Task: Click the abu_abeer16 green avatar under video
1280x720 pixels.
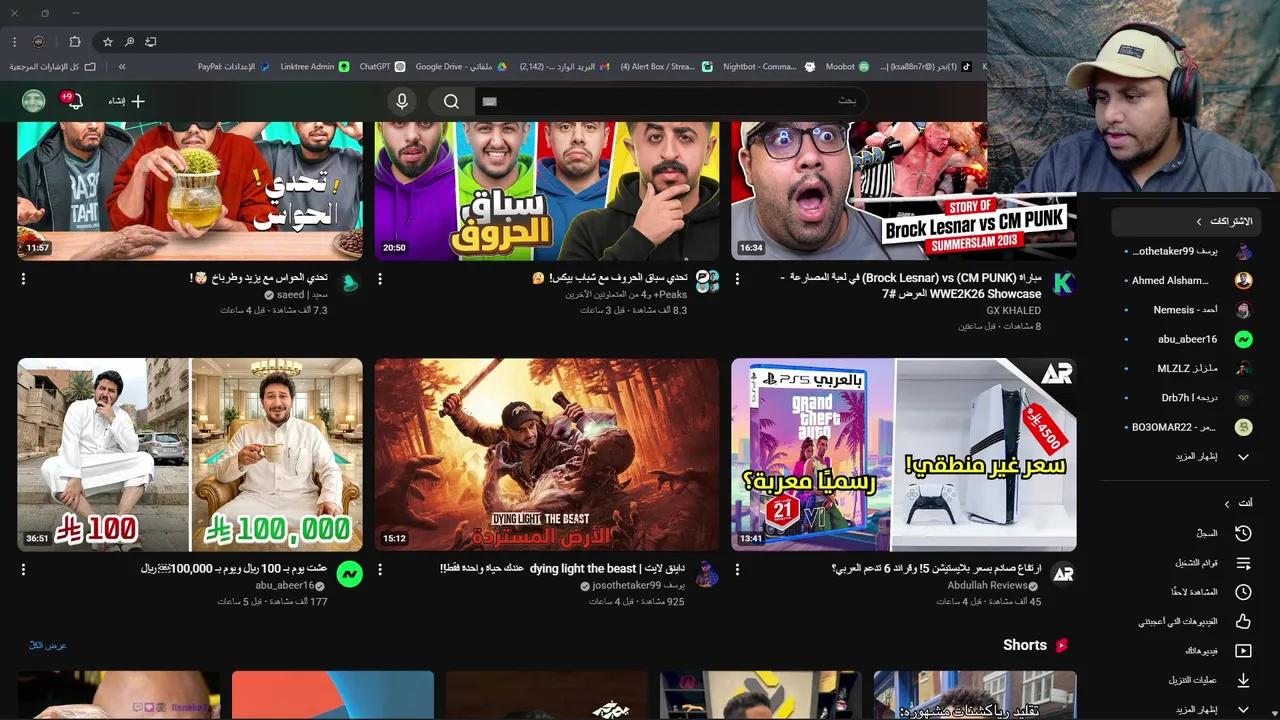Action: tap(349, 574)
